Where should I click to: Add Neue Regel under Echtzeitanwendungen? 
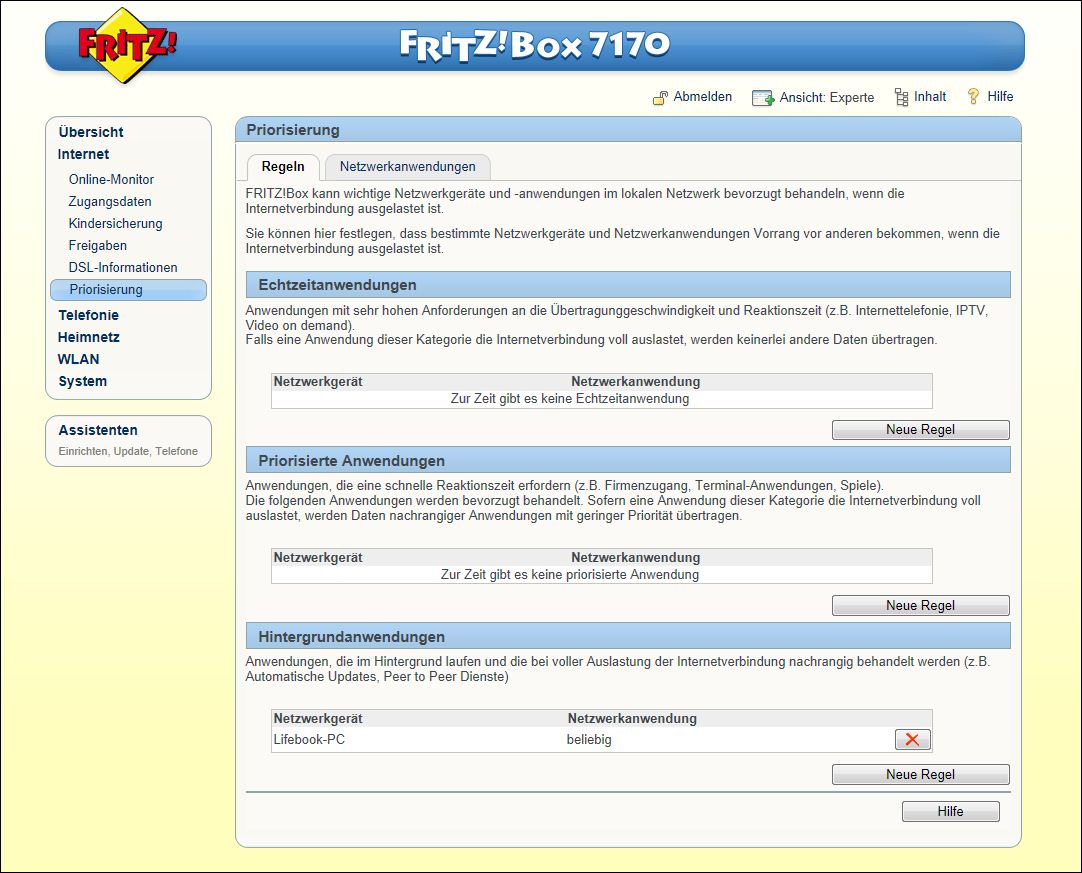(x=921, y=430)
